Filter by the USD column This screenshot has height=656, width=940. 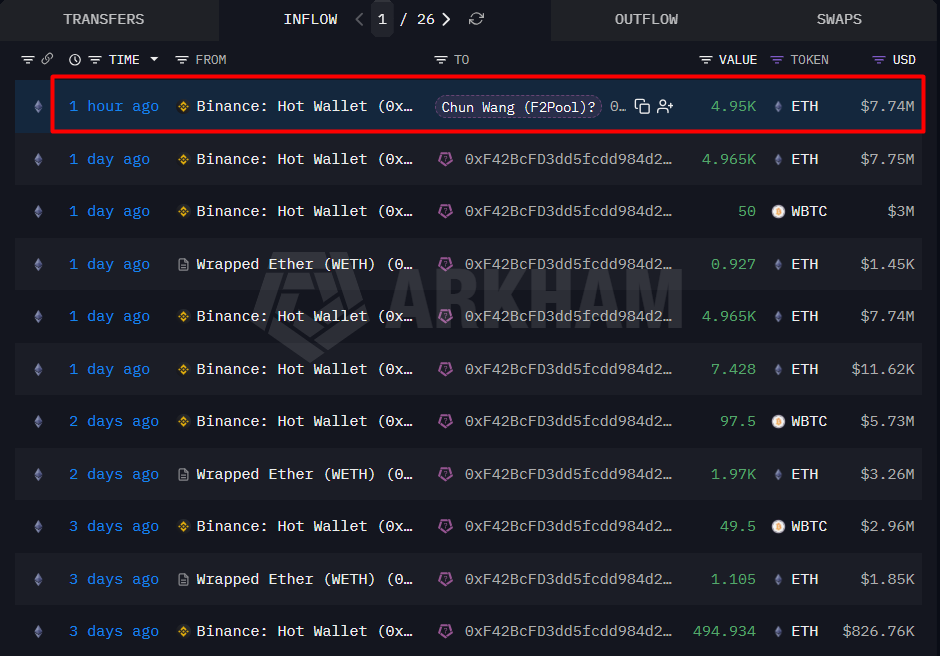(879, 59)
